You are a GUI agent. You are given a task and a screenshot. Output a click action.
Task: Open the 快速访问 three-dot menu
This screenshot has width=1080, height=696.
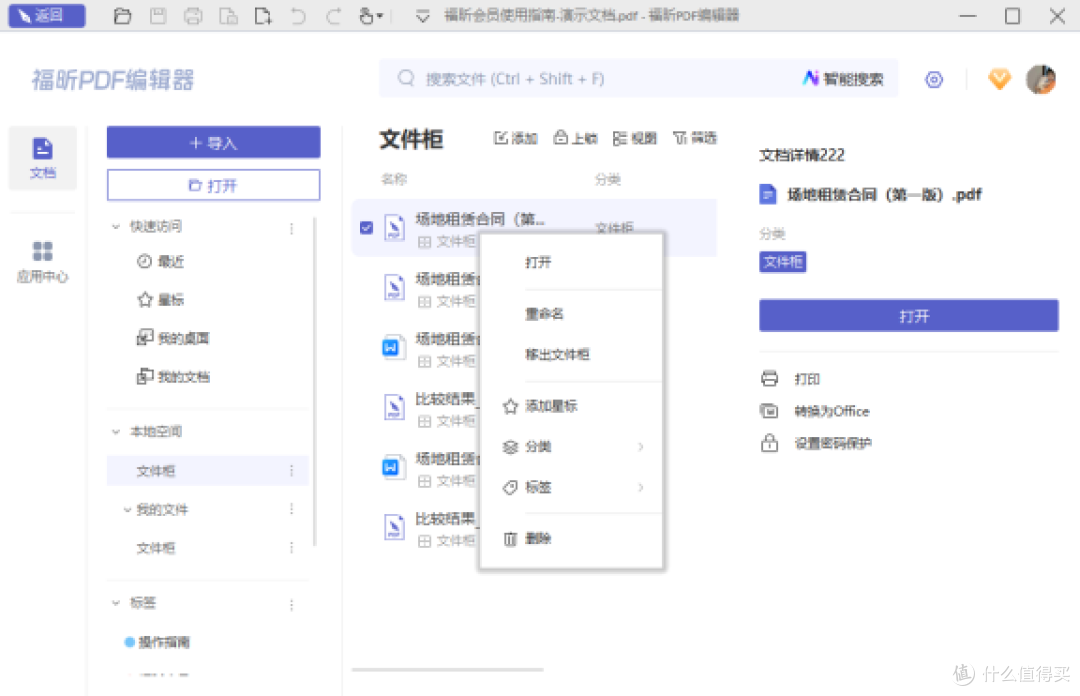tap(291, 228)
